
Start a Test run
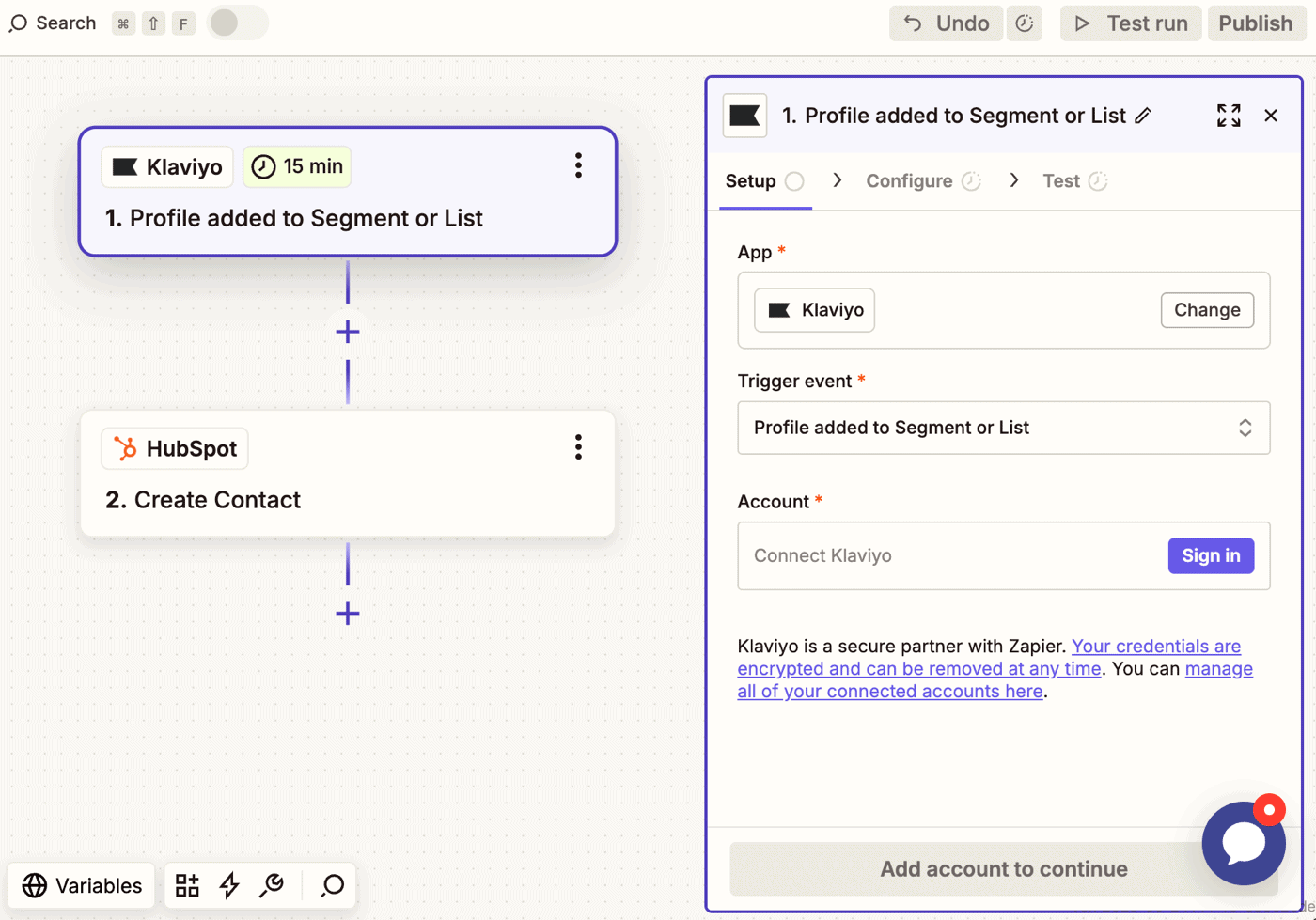[1131, 23]
